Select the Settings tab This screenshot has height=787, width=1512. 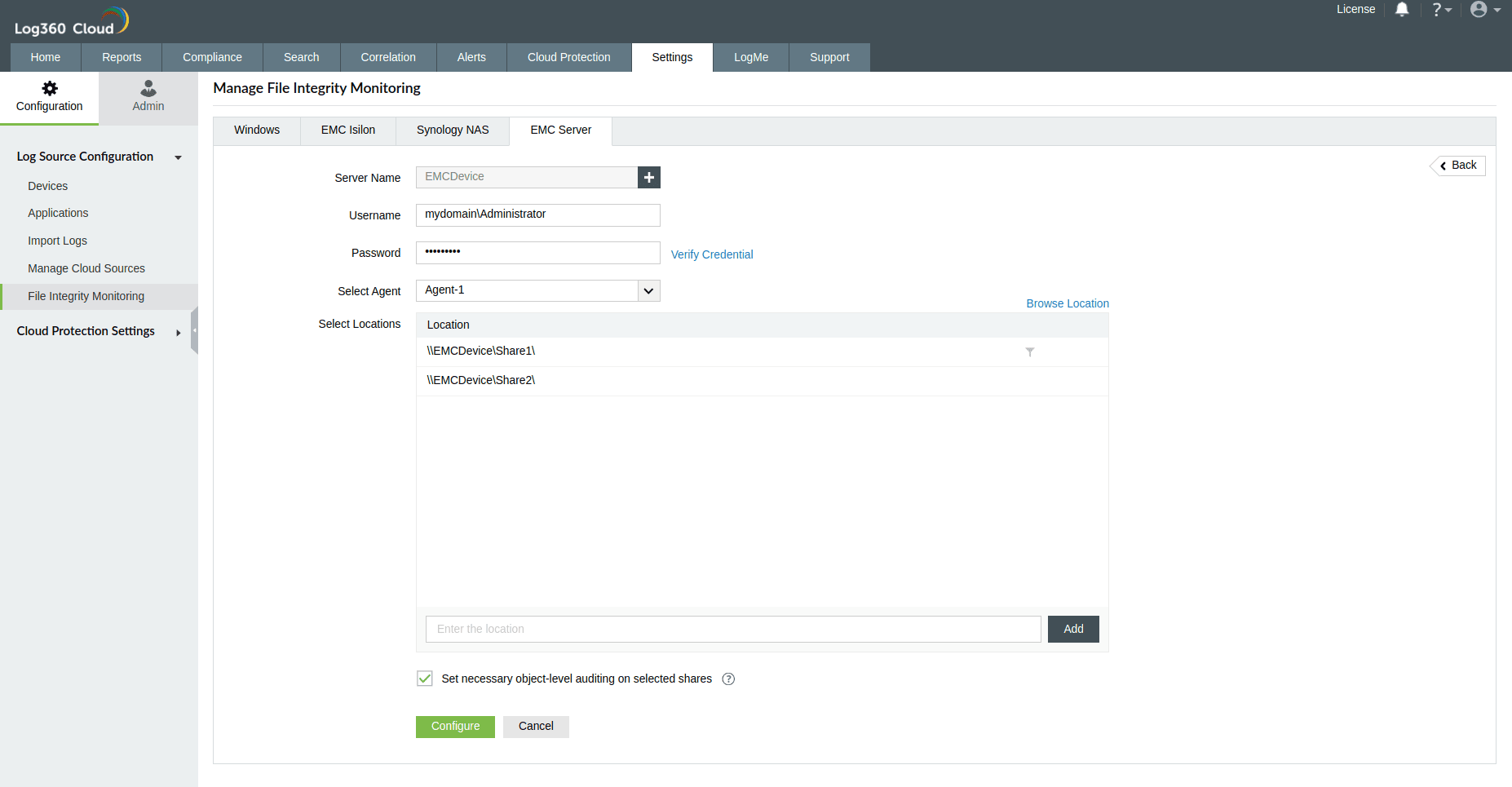pos(672,57)
